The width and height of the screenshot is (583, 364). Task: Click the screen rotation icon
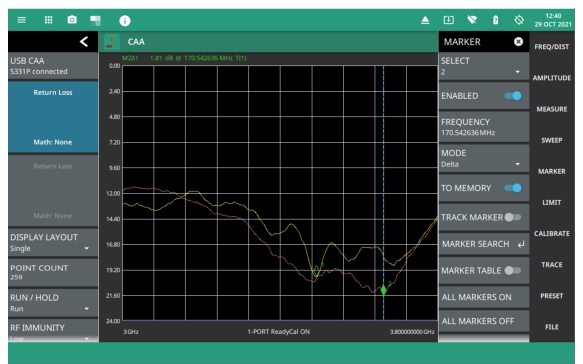pyautogui.click(x=519, y=20)
